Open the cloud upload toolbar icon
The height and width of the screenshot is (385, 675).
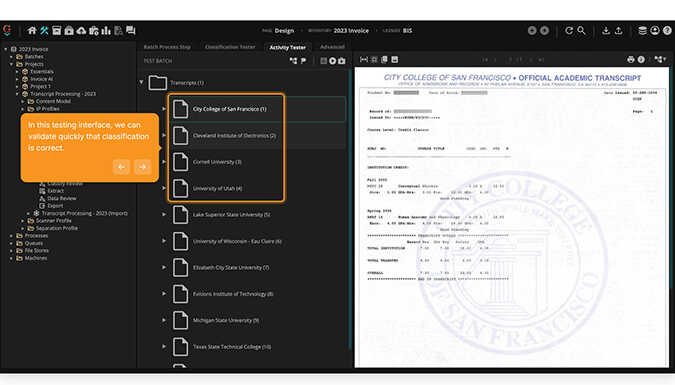[x=81, y=31]
